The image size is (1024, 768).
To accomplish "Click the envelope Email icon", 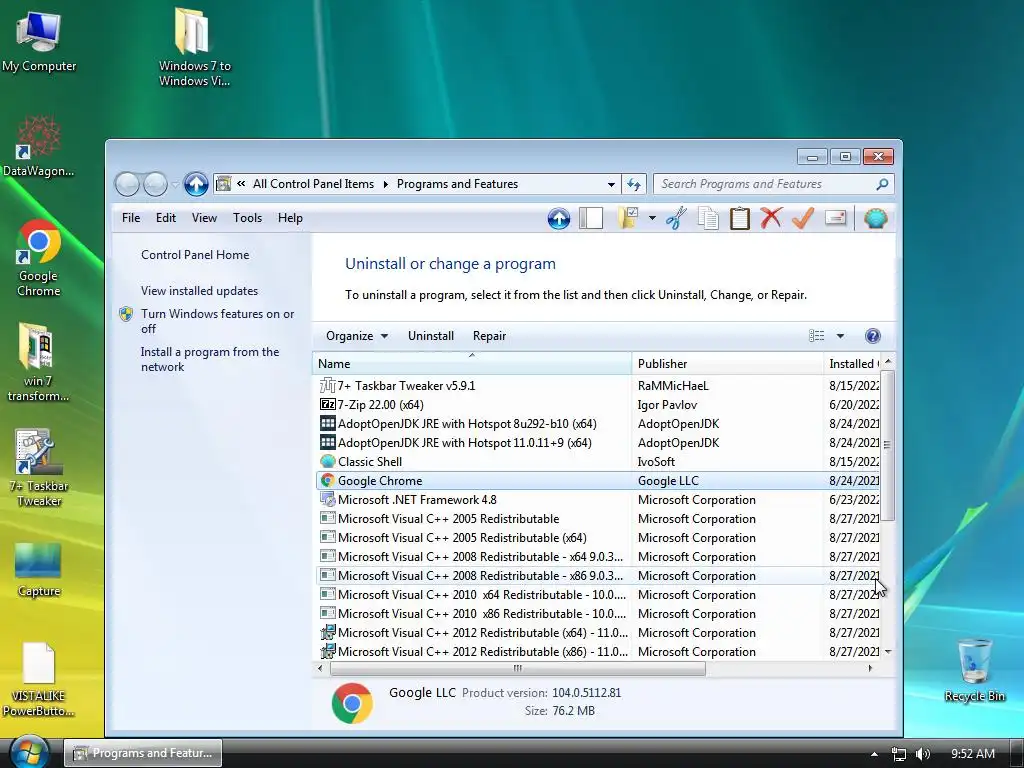I will (835, 218).
